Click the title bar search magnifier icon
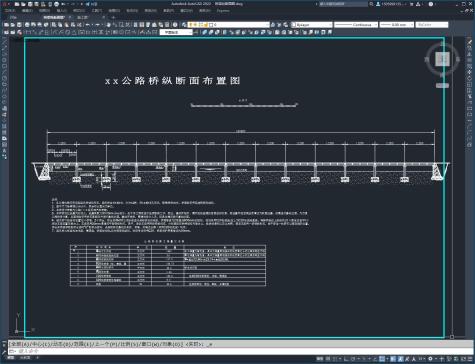This screenshot has height=364, width=475. [371, 4]
